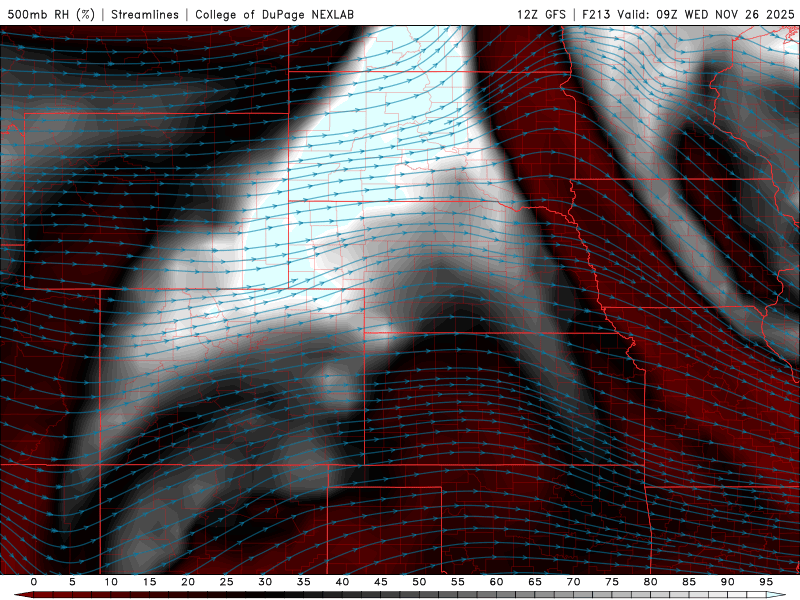Click the "45" humidity scale label
The image size is (800, 600).
pyautogui.click(x=381, y=582)
